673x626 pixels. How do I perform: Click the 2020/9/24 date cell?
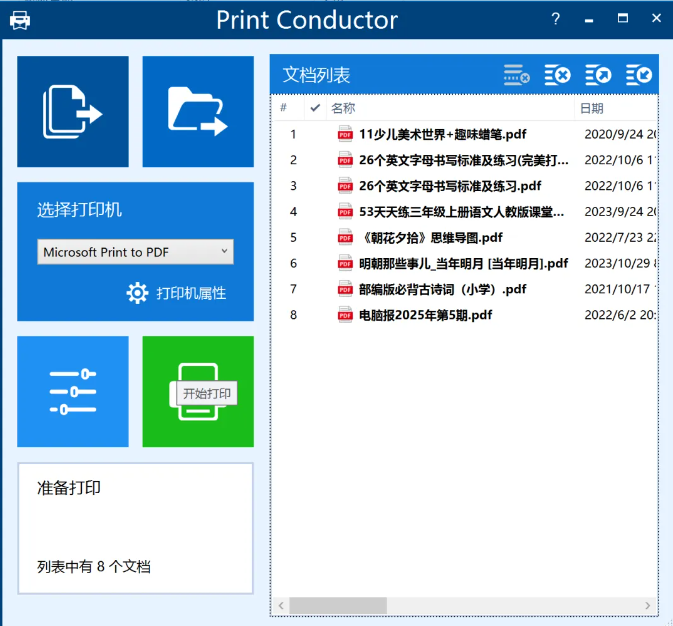(620, 134)
